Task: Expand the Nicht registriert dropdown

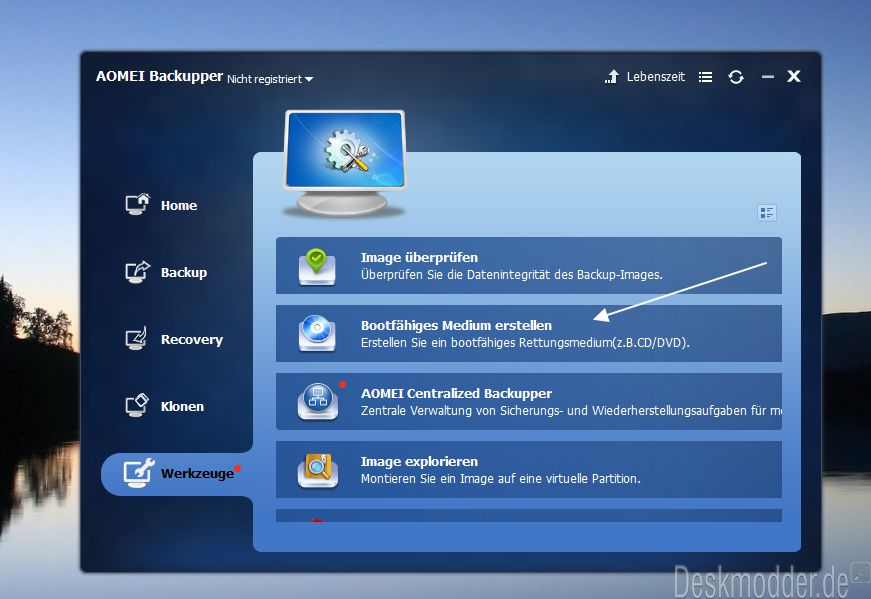Action: pyautogui.click(x=270, y=79)
